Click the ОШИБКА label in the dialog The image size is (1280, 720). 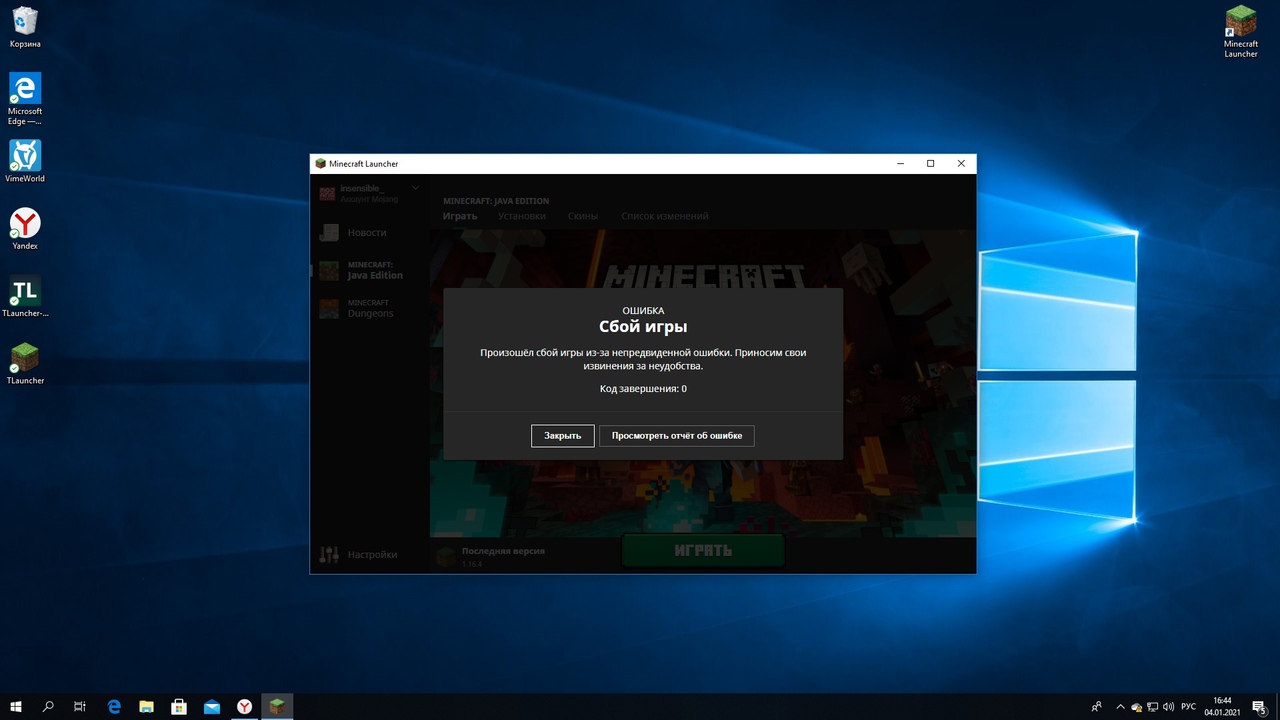[643, 311]
